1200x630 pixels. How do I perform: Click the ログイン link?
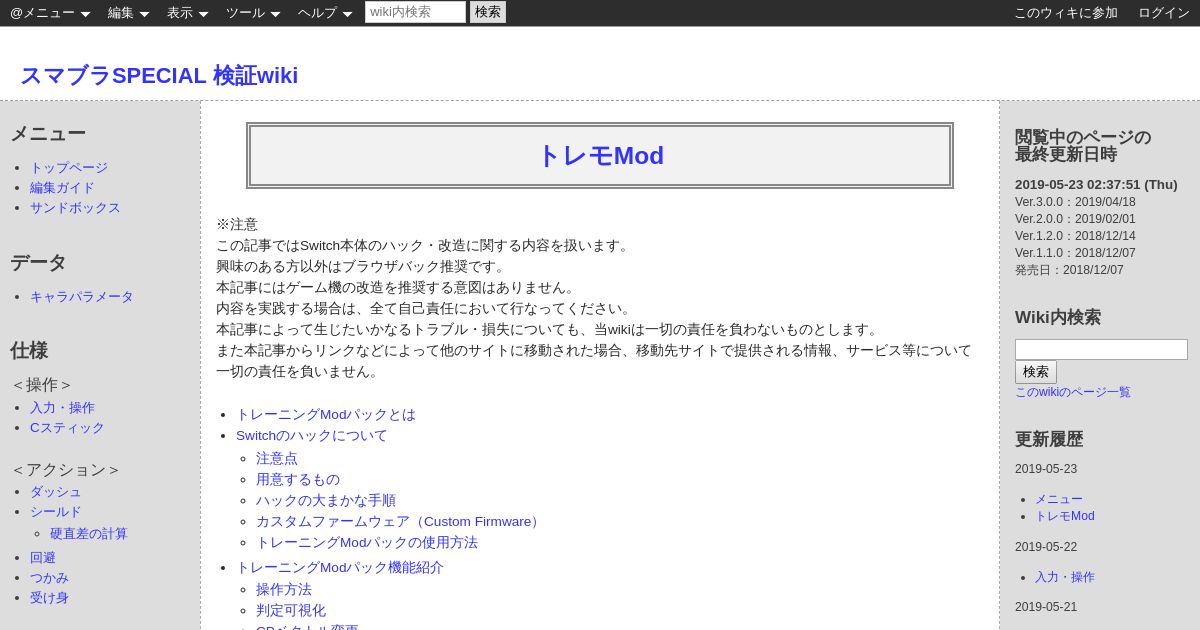(1164, 13)
